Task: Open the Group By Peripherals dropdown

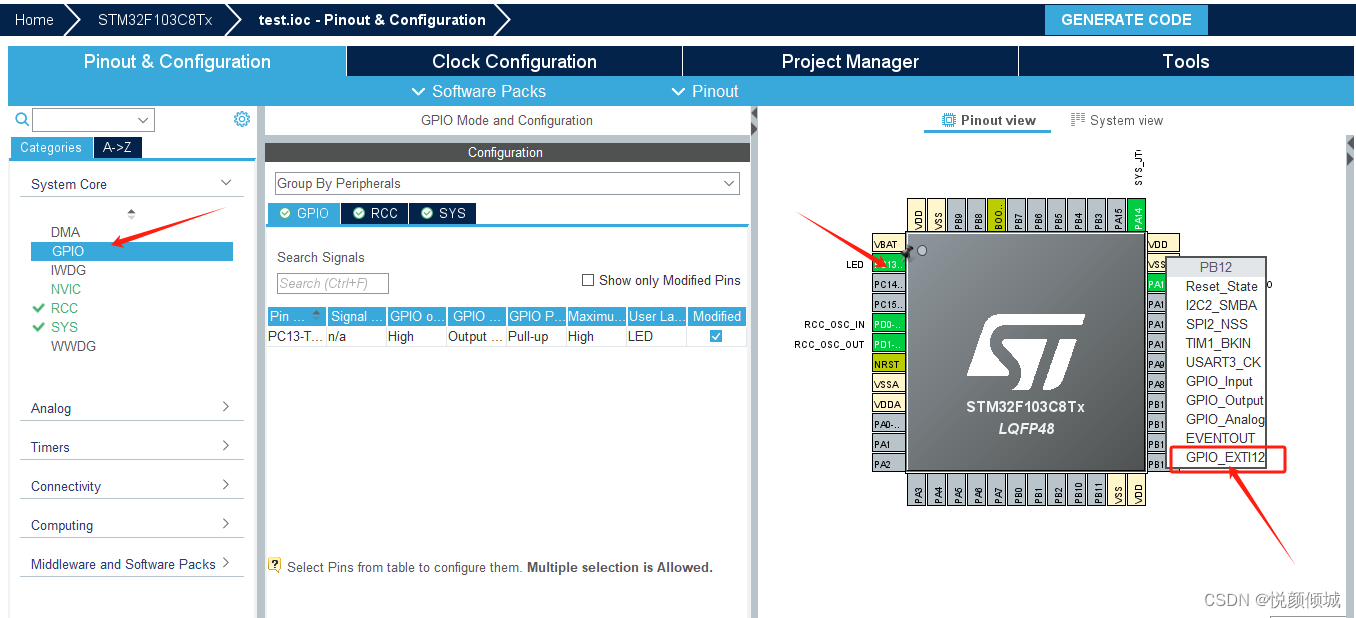Action: (x=507, y=184)
